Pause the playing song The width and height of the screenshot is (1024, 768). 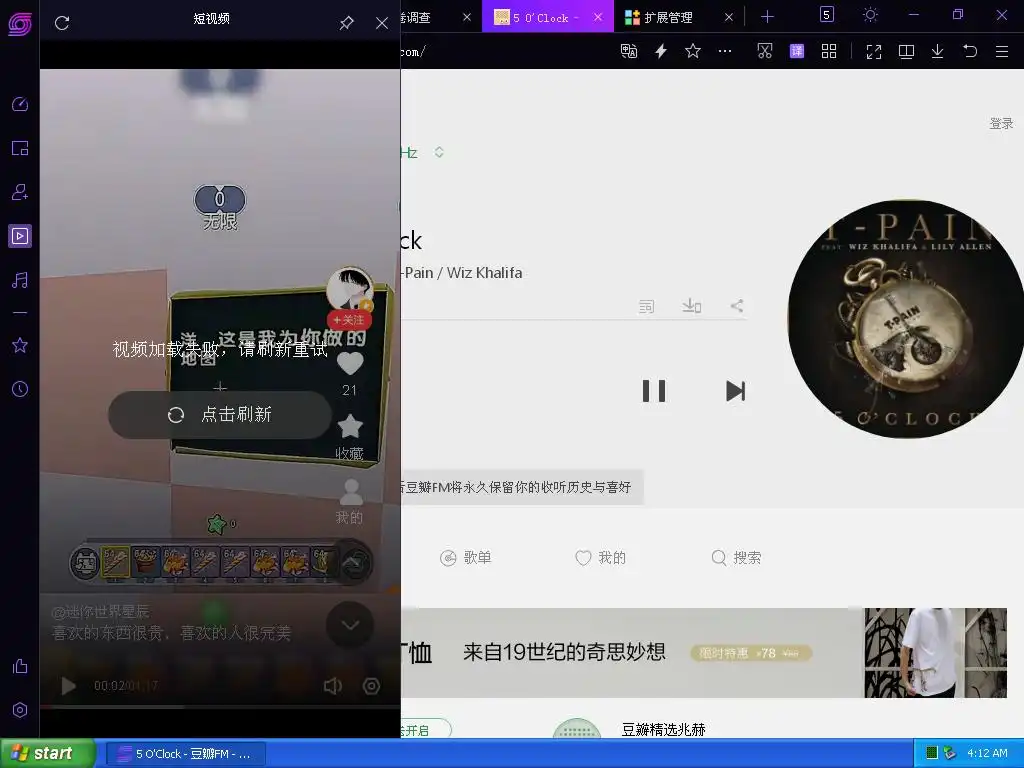pos(654,391)
